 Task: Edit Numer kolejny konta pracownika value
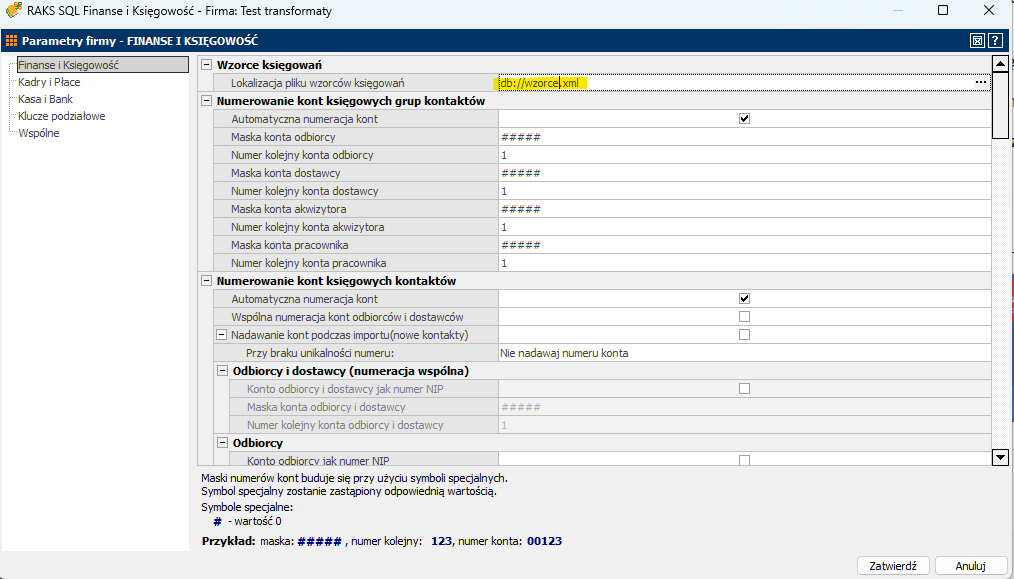[x=744, y=263]
